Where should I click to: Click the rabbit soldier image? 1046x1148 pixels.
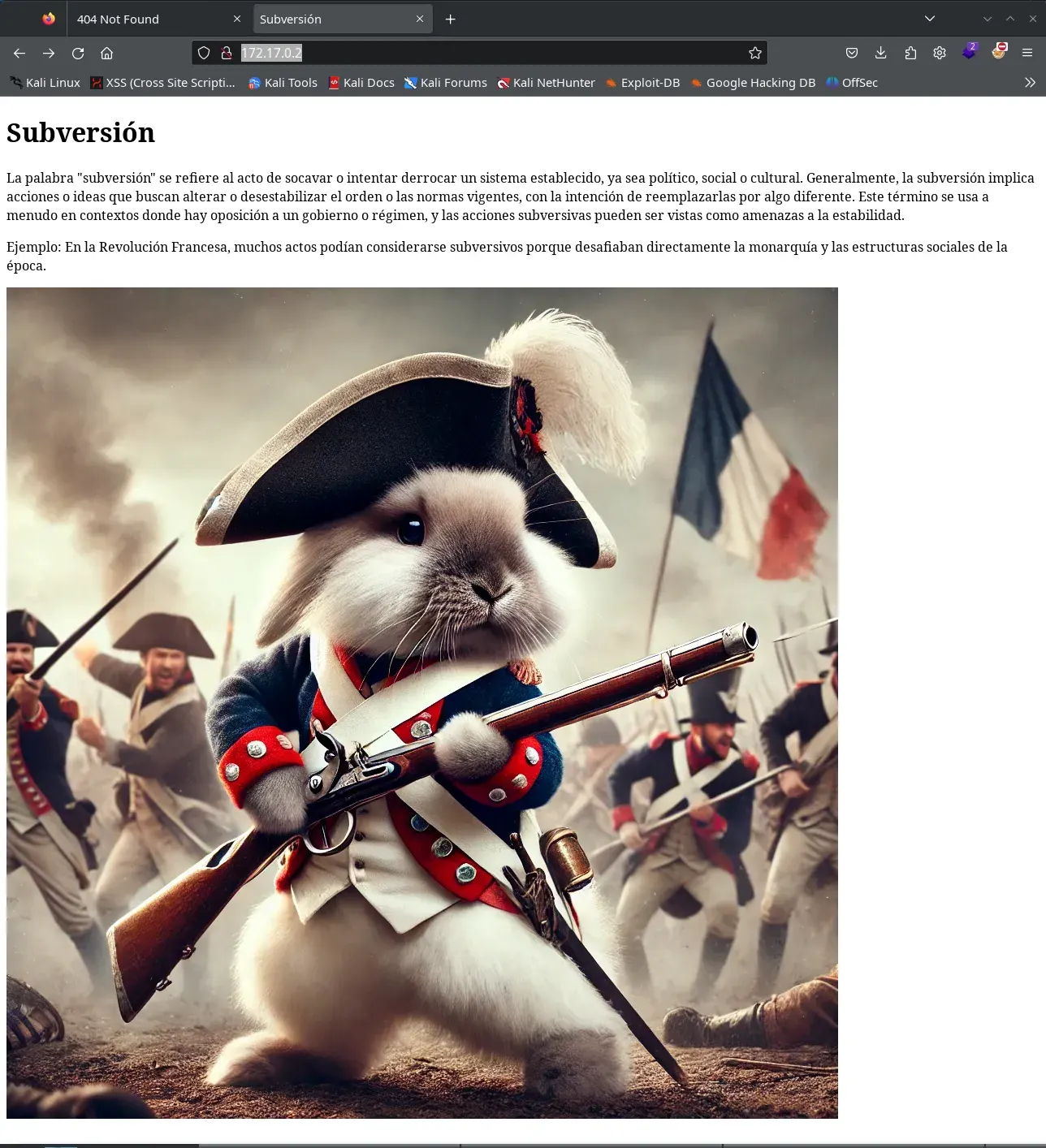tap(422, 703)
